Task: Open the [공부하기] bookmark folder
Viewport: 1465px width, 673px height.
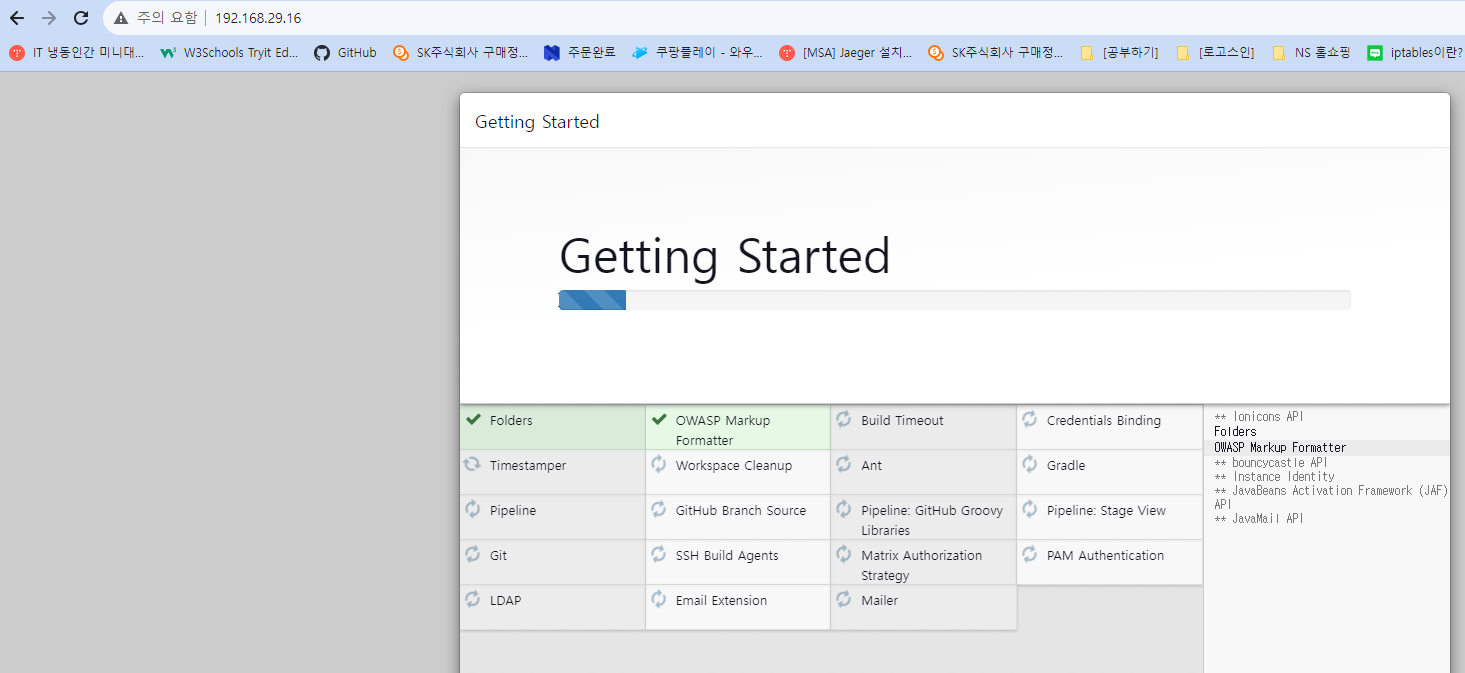Action: [1119, 53]
